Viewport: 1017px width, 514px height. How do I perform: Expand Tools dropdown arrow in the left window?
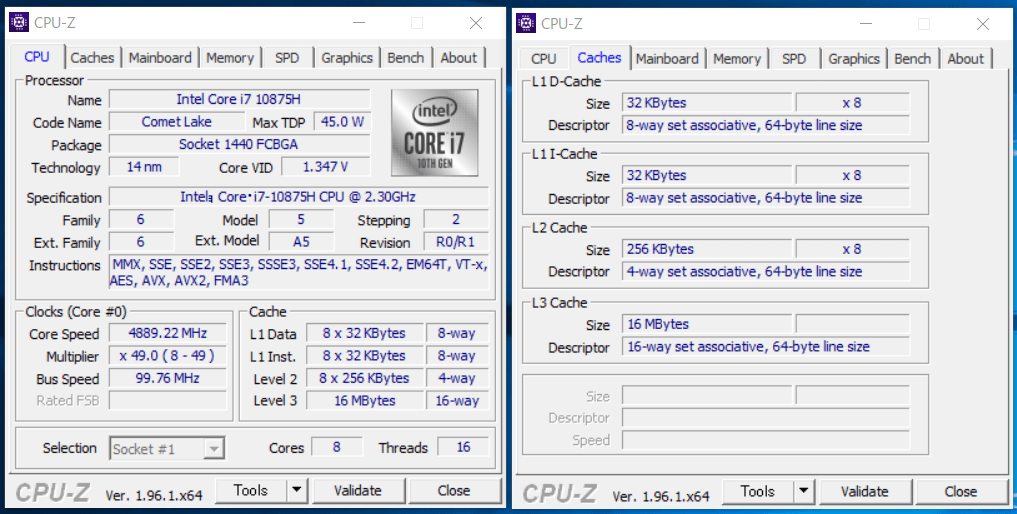click(297, 491)
